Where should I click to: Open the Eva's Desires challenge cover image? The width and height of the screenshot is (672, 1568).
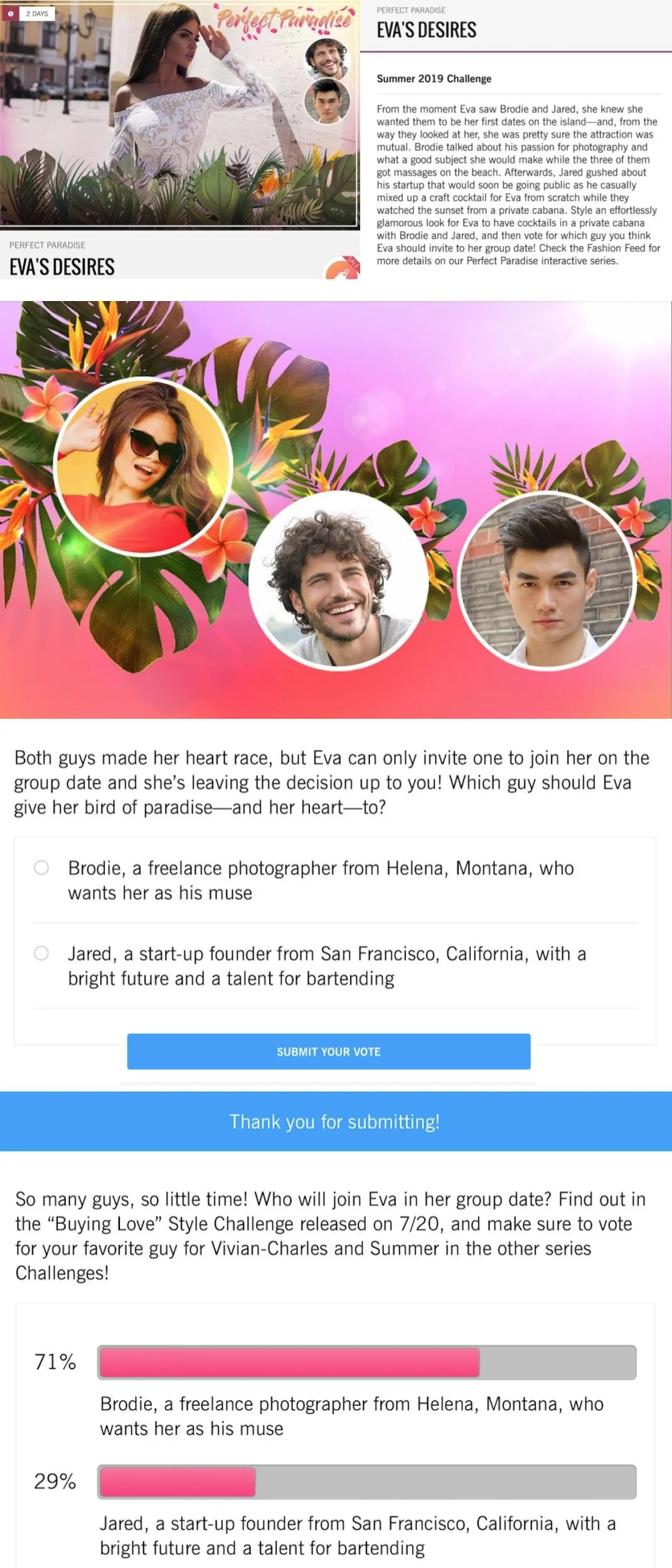click(180, 114)
